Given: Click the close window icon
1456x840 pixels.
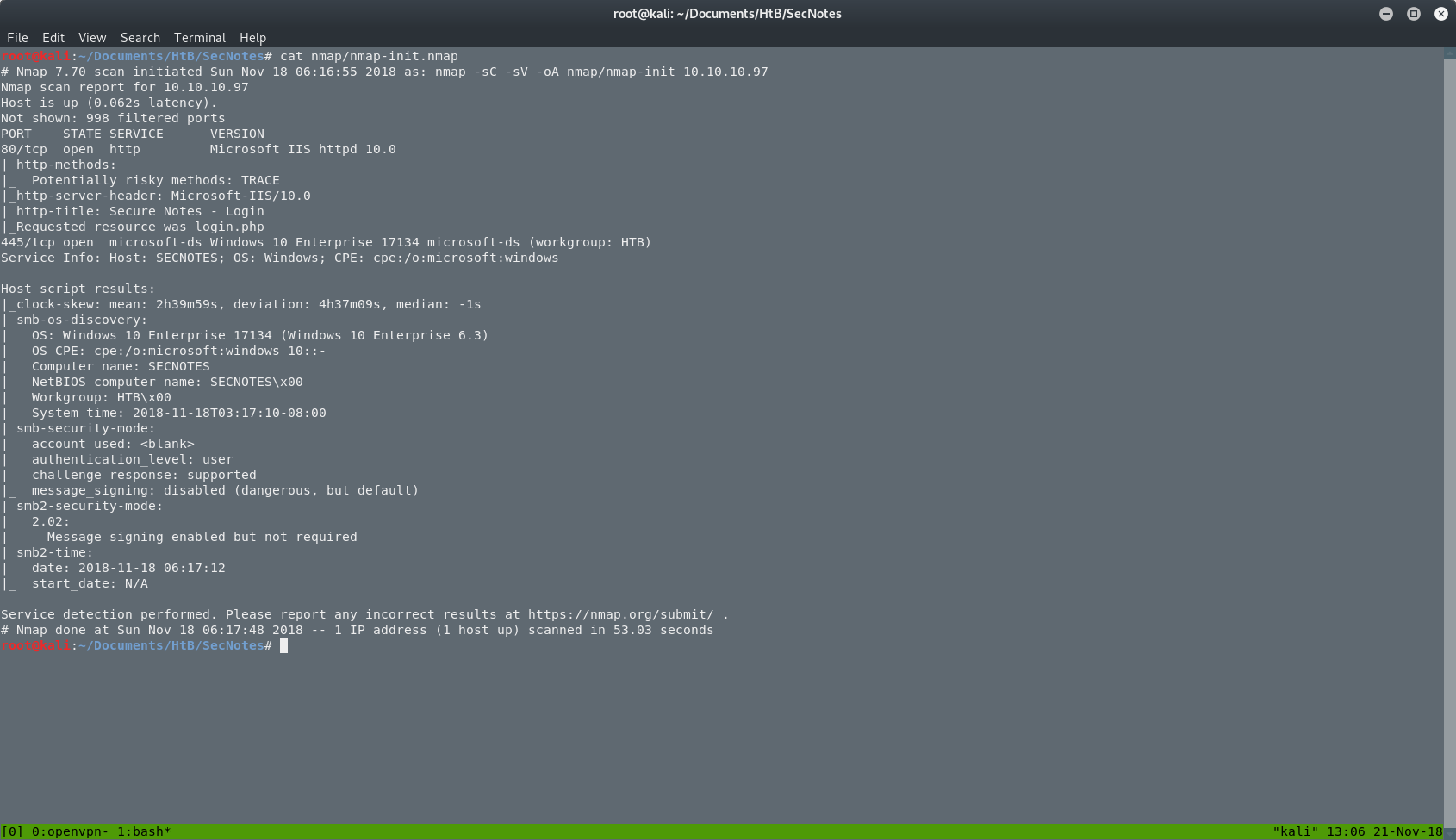Looking at the screenshot, I should [1440, 13].
